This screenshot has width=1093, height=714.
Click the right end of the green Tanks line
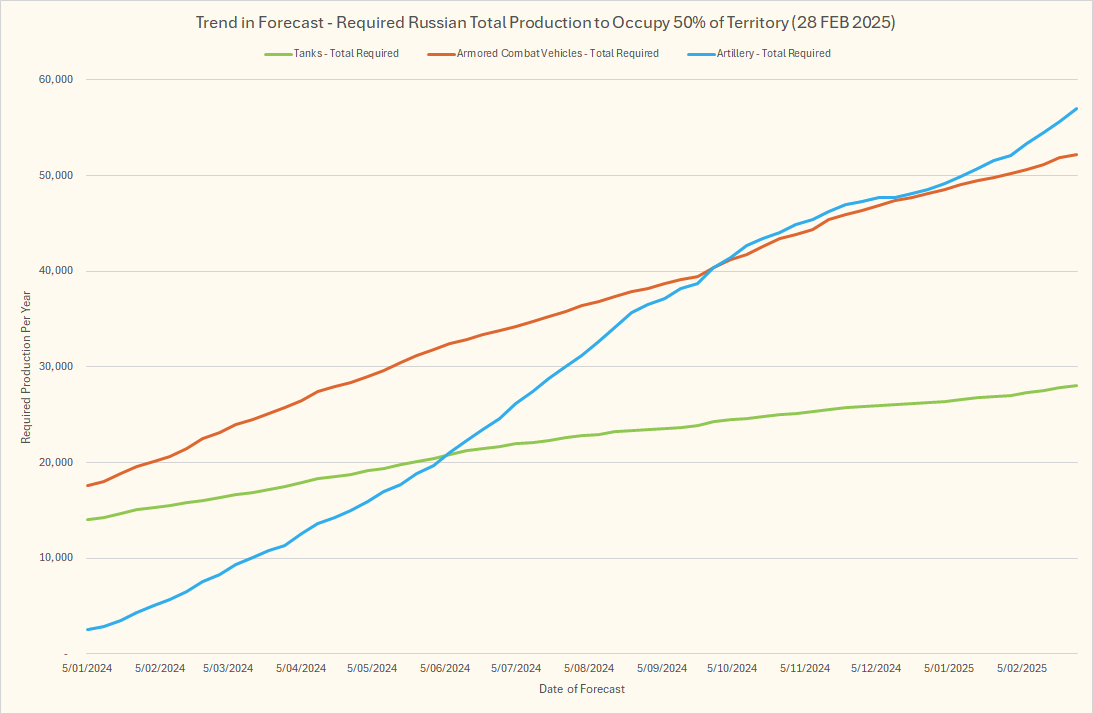(x=1076, y=385)
